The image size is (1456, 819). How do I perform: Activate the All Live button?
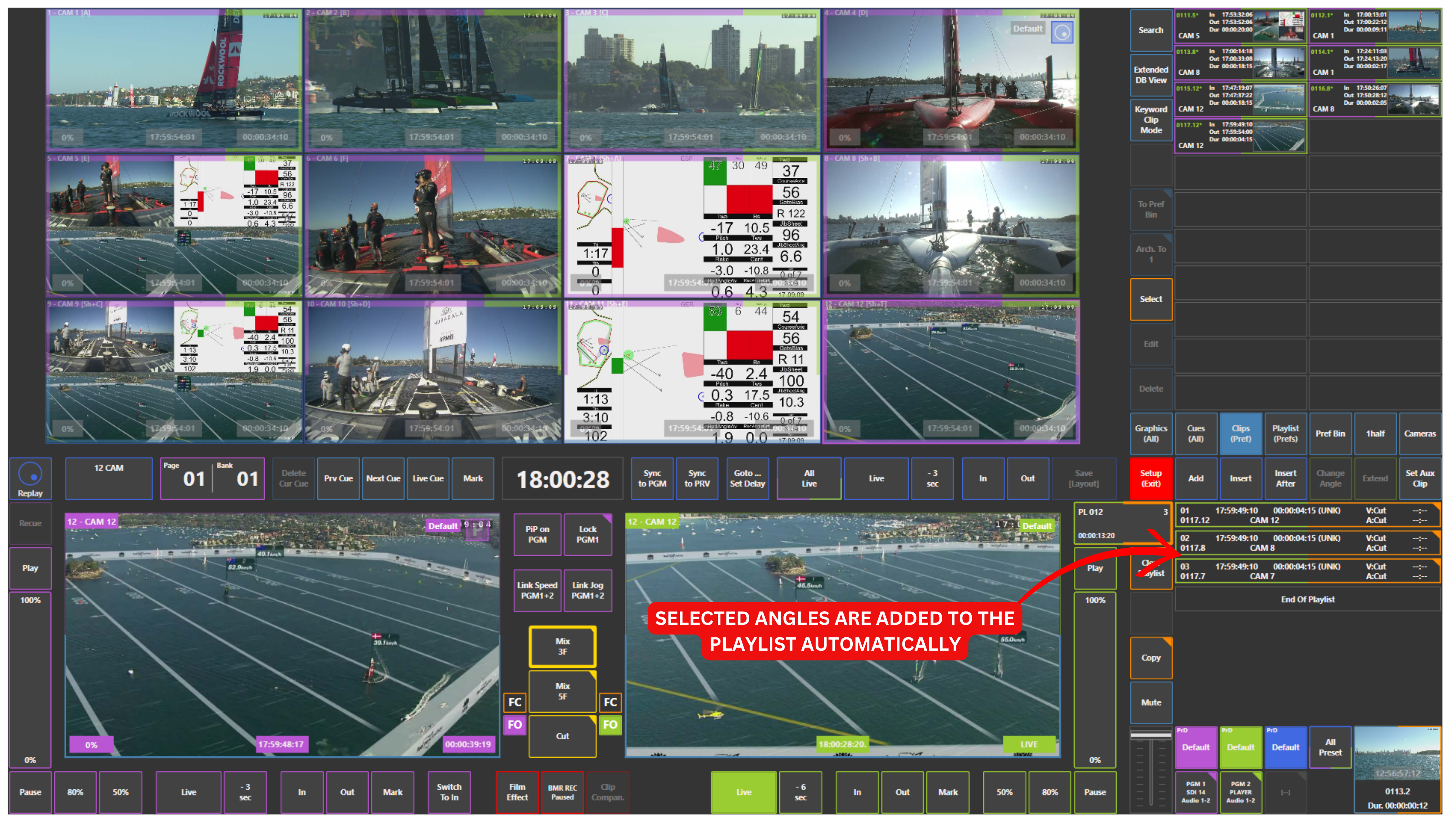tap(809, 478)
